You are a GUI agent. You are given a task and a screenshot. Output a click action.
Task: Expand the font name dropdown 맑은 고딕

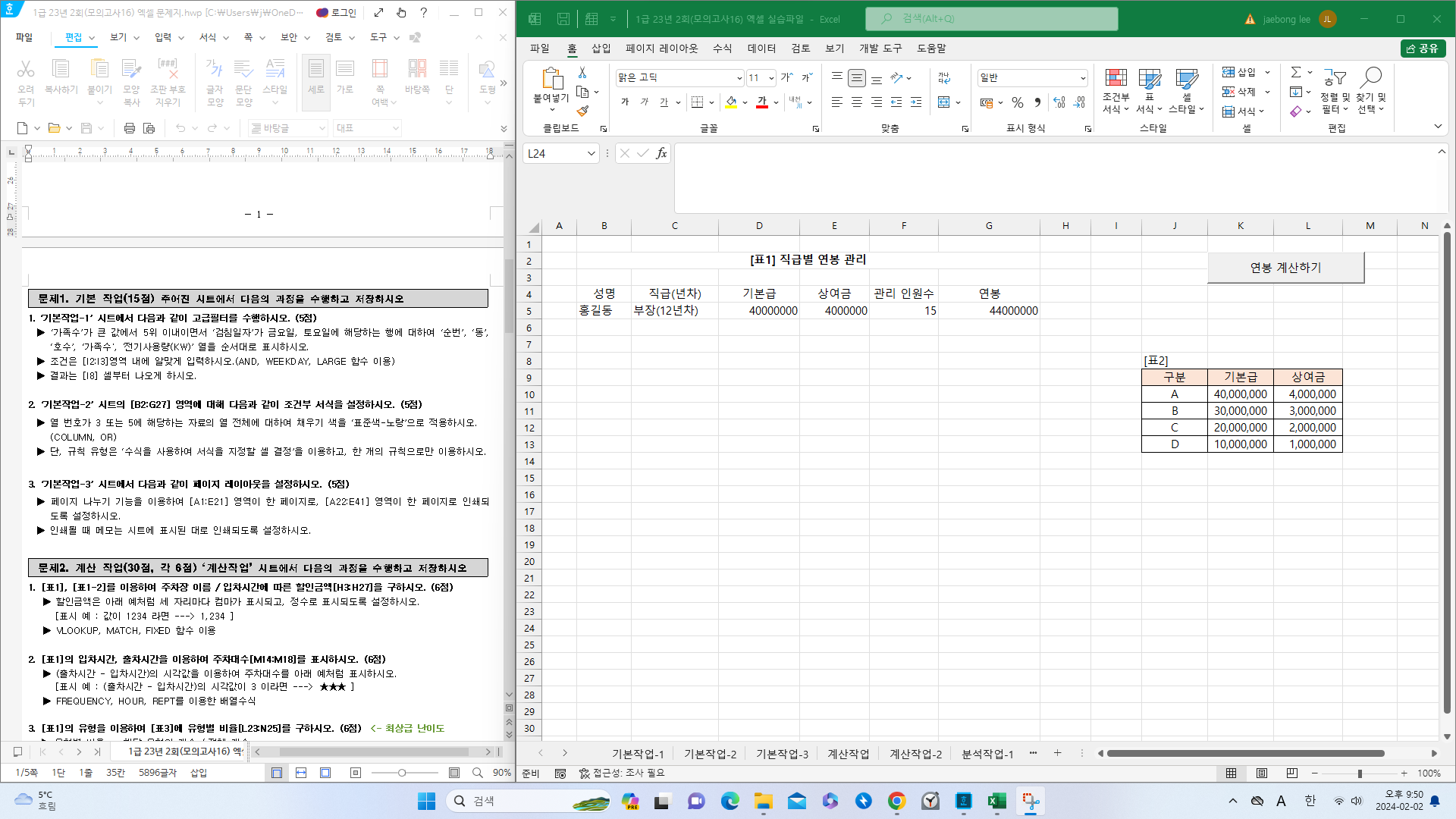click(739, 78)
